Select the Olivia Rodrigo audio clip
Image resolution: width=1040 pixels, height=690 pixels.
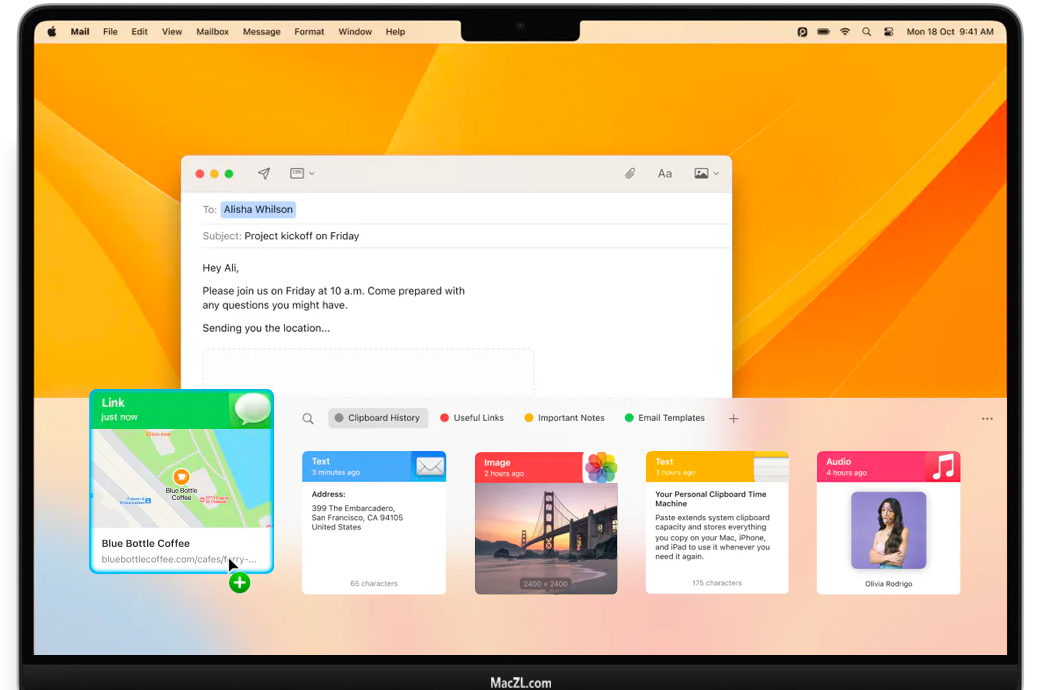889,523
